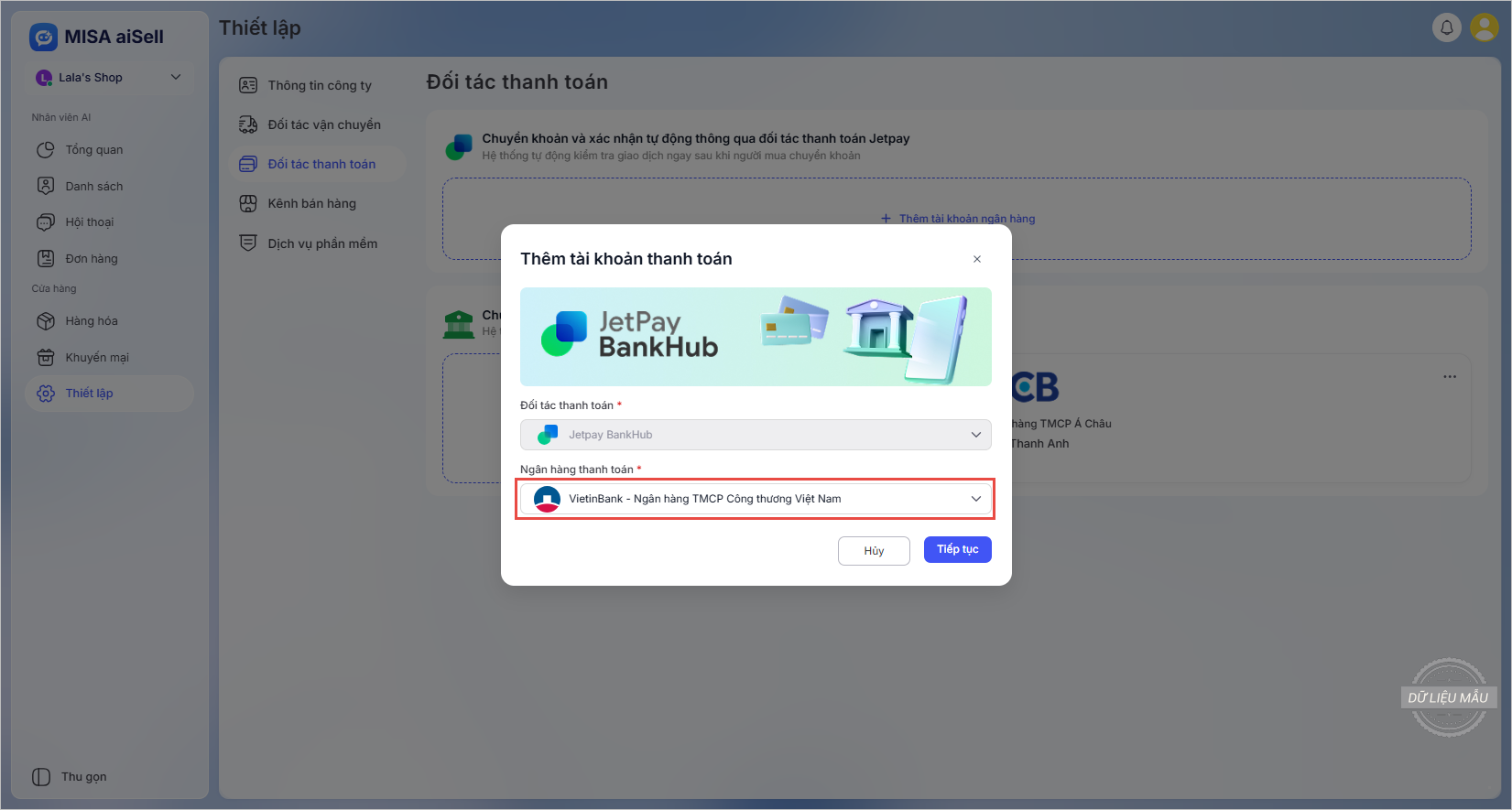Open the Đối tác thanh toán Jetpay BankHub dropdown
The width and height of the screenshot is (1512, 810).
click(x=756, y=435)
